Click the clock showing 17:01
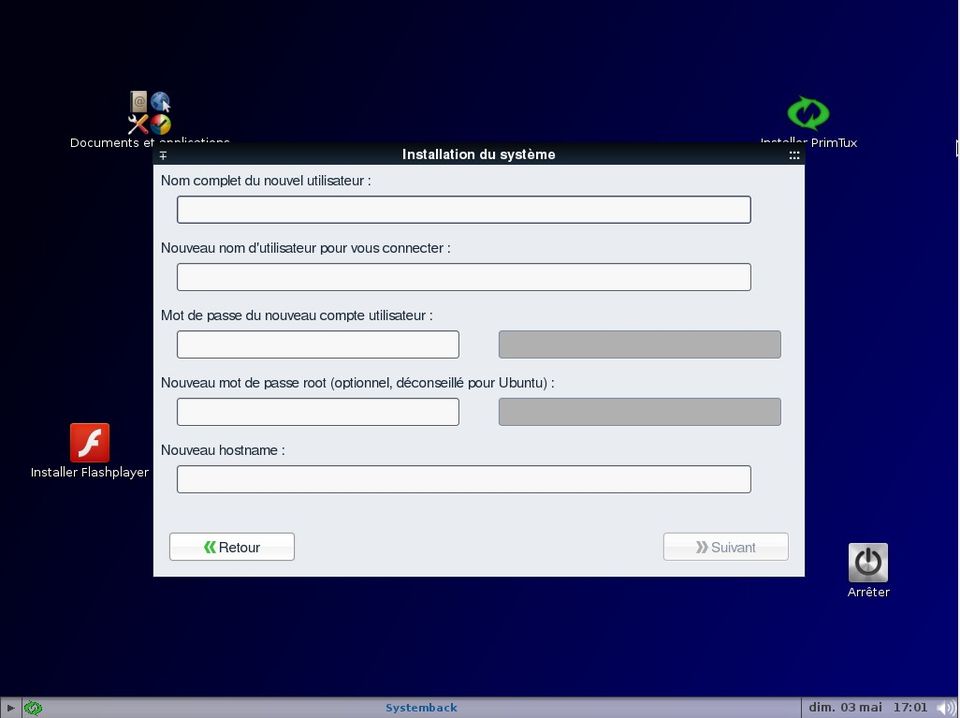 tap(910, 707)
